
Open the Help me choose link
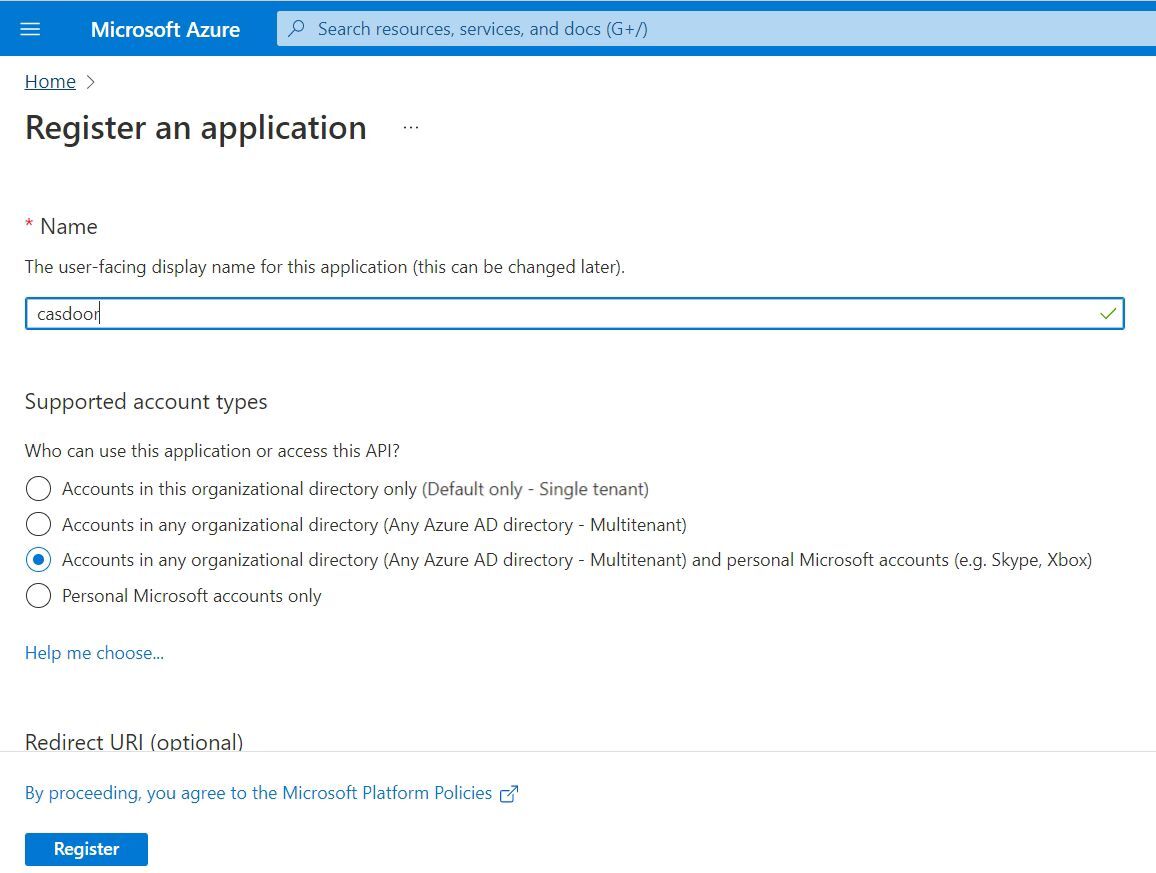94,653
